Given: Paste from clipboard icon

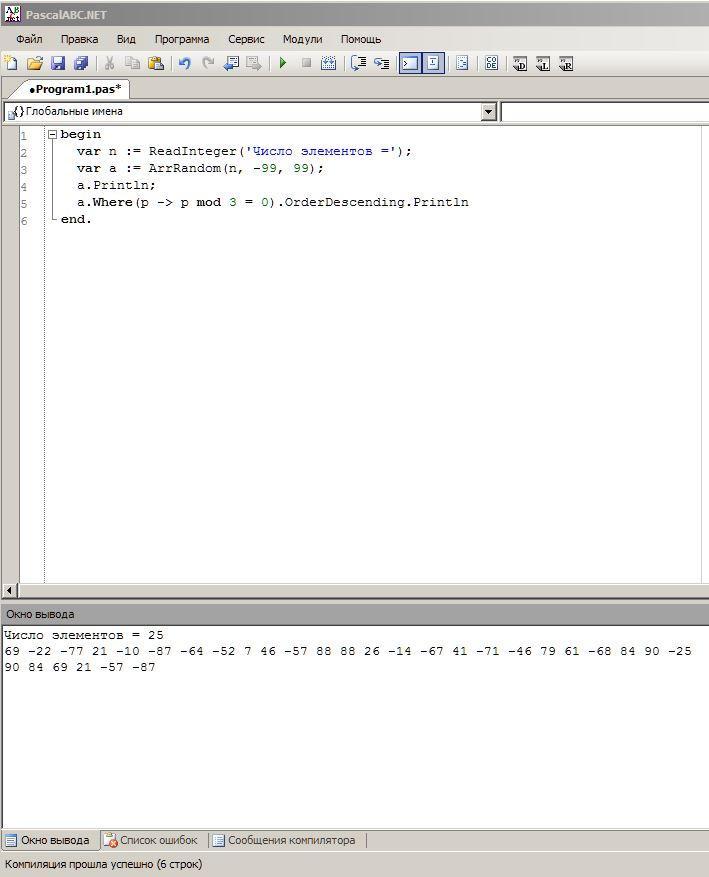Looking at the screenshot, I should click(156, 63).
